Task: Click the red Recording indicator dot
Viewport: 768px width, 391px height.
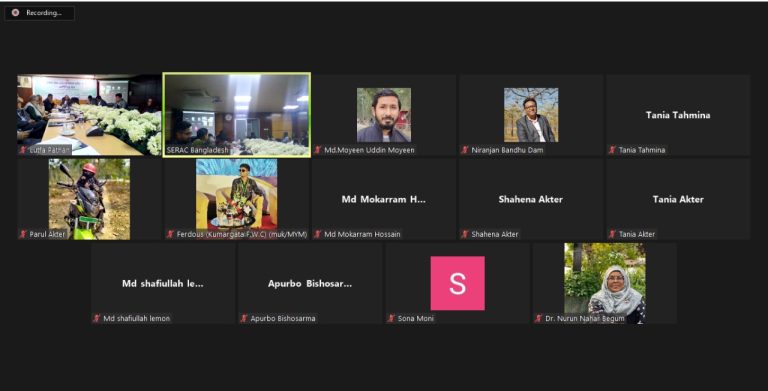Action: pyautogui.click(x=15, y=13)
